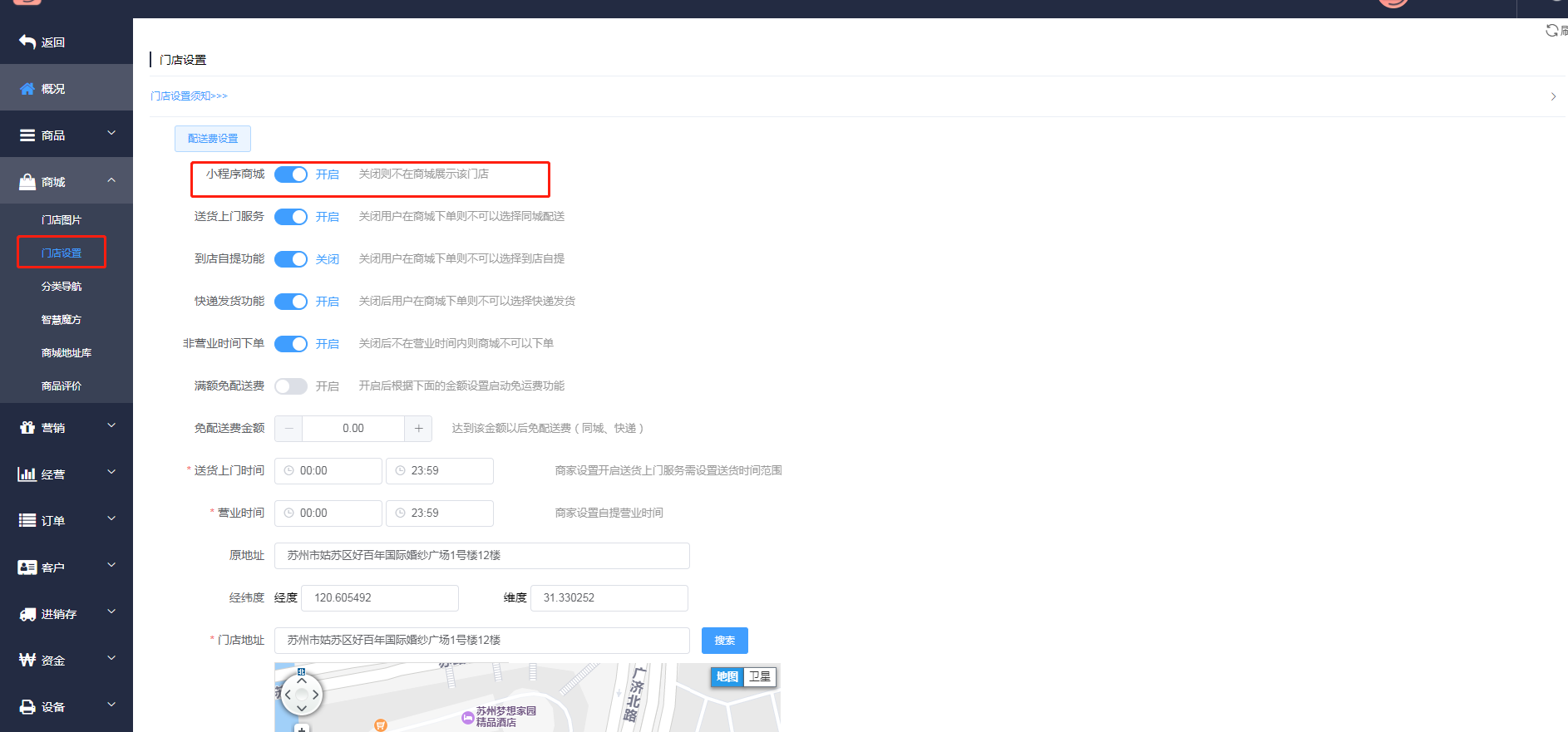Click the 经营 bar chart icon
The width and height of the screenshot is (1568, 732).
pos(27,474)
